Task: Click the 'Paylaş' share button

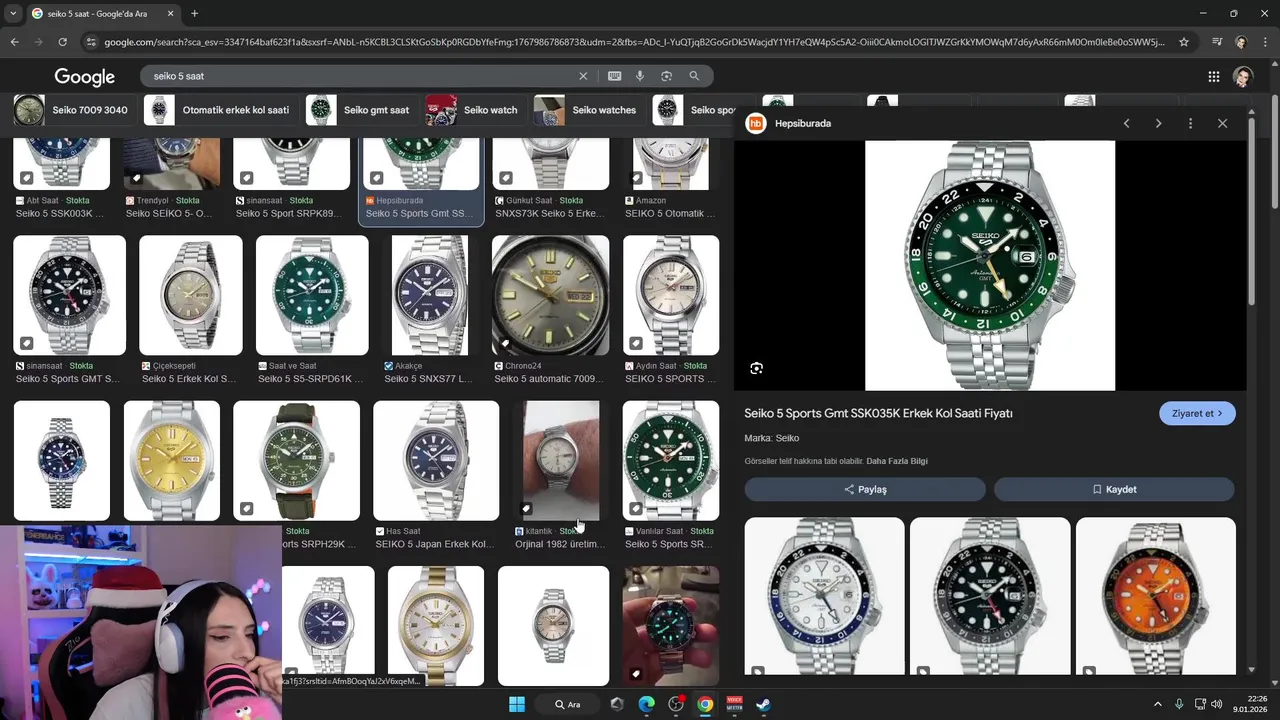Action: tap(865, 489)
